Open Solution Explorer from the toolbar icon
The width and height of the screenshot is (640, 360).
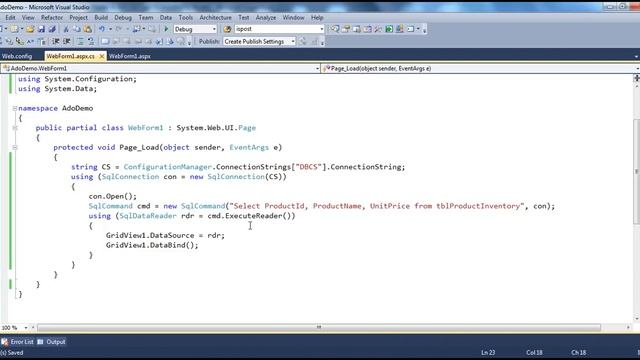tap(335, 29)
